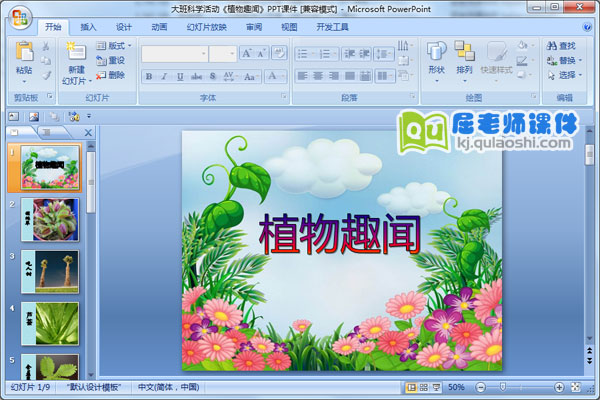Open the Review (审阅) tab
Viewport: 600px width, 400px height.
coord(254,27)
